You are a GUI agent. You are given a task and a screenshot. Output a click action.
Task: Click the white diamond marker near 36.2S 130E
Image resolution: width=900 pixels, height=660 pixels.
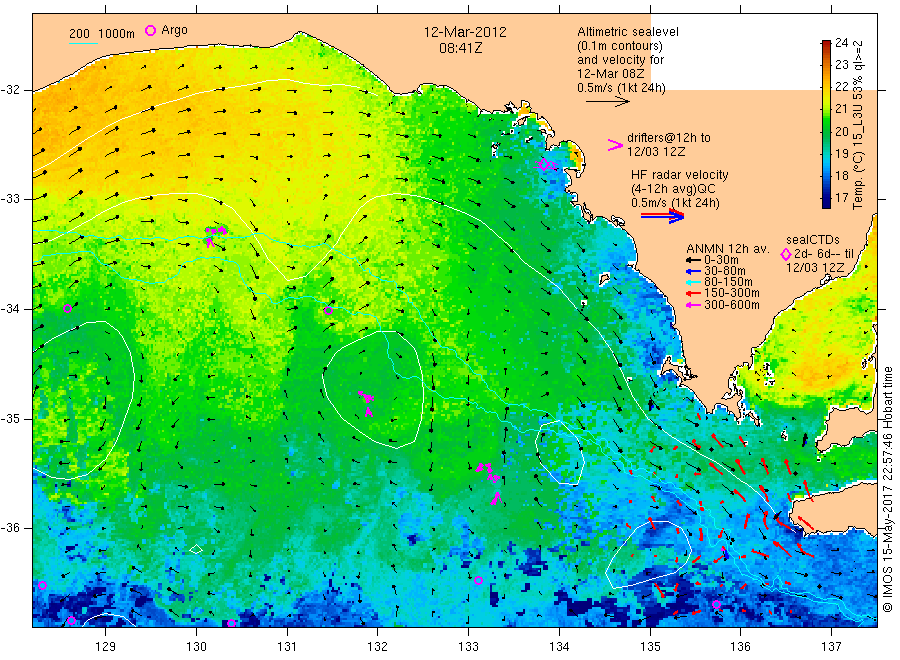pos(196,549)
